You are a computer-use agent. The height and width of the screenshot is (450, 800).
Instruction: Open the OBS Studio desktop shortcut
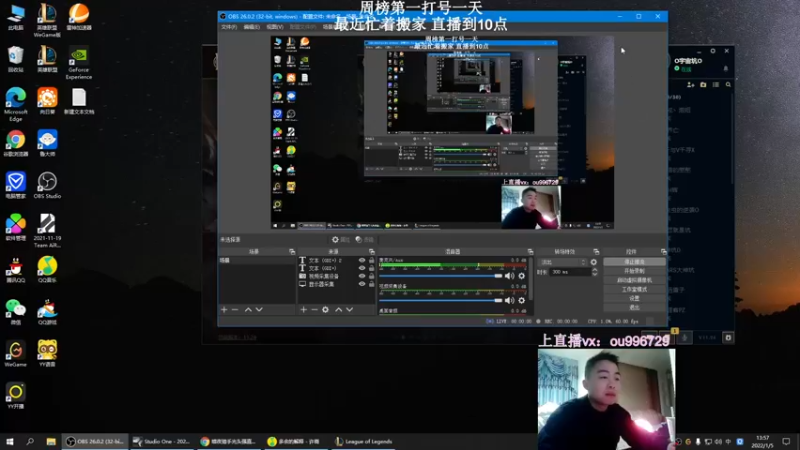(x=47, y=185)
